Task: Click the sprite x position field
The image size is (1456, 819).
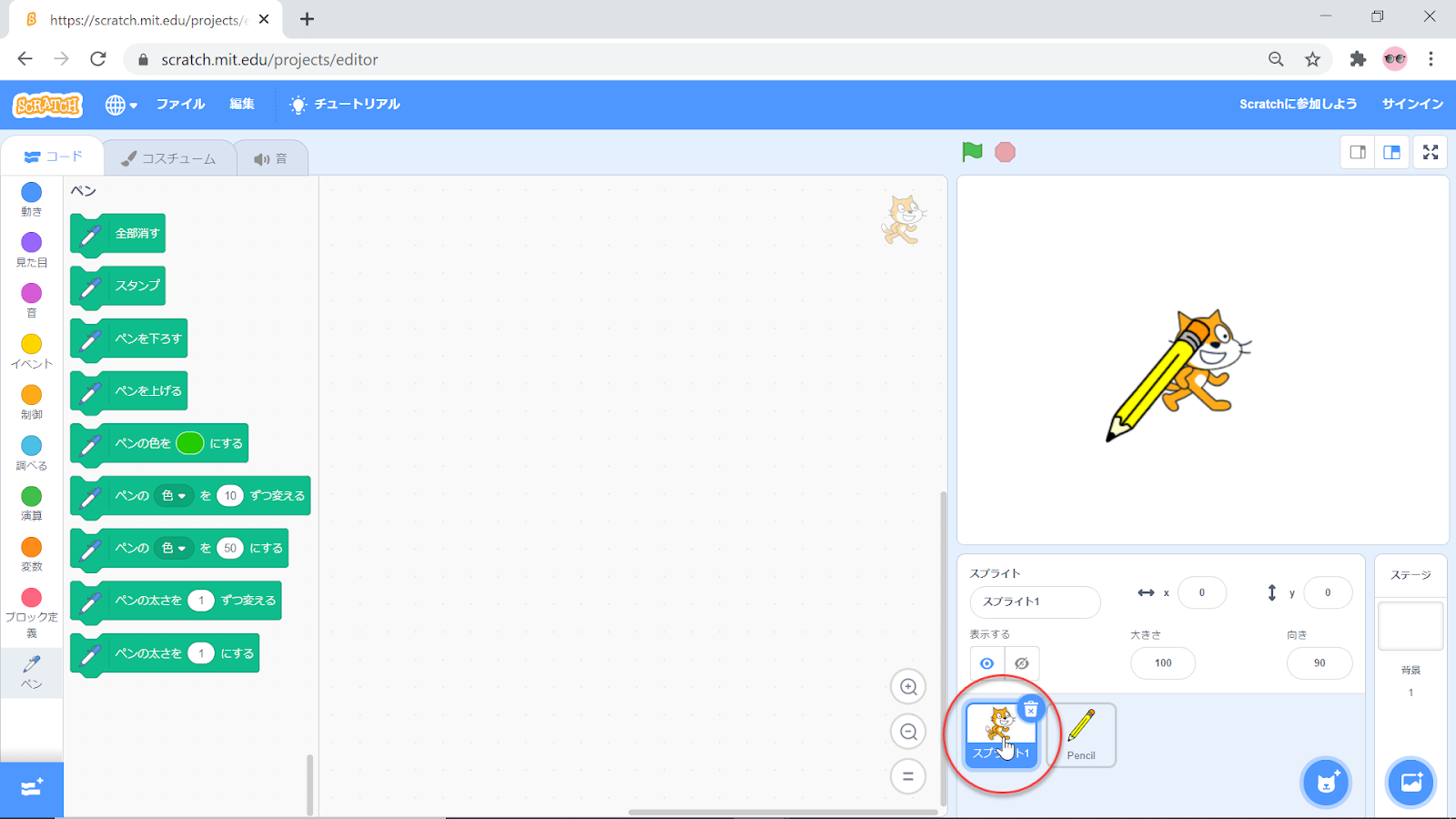Action: coord(1201,592)
